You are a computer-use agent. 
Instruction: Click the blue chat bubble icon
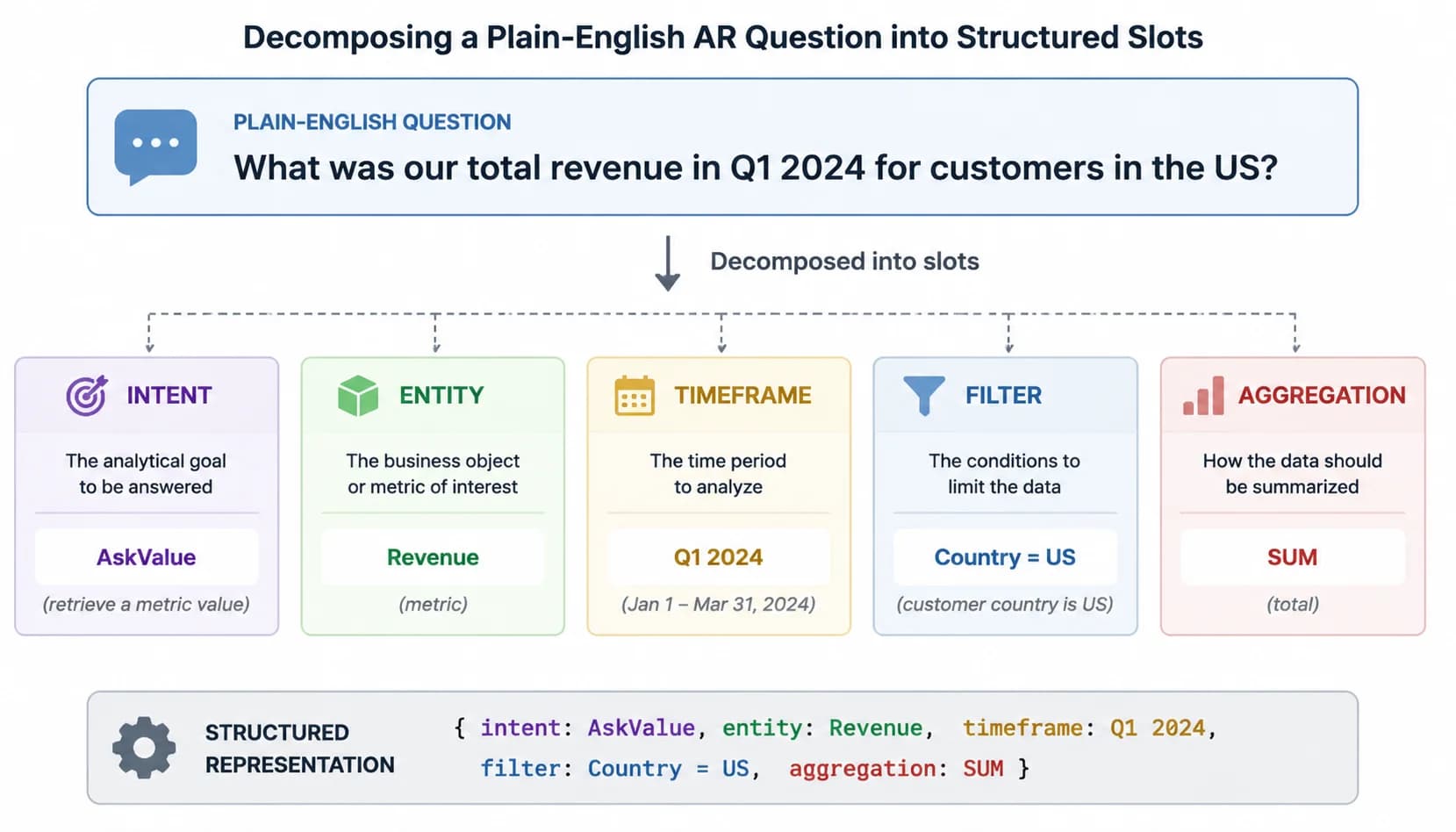click(155, 146)
